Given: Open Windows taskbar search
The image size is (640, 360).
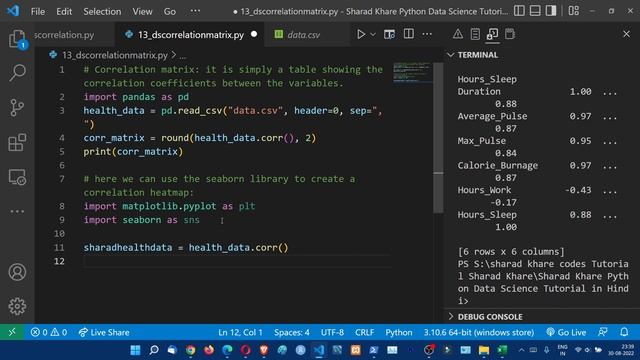Looking at the screenshot, I should pos(154,350).
